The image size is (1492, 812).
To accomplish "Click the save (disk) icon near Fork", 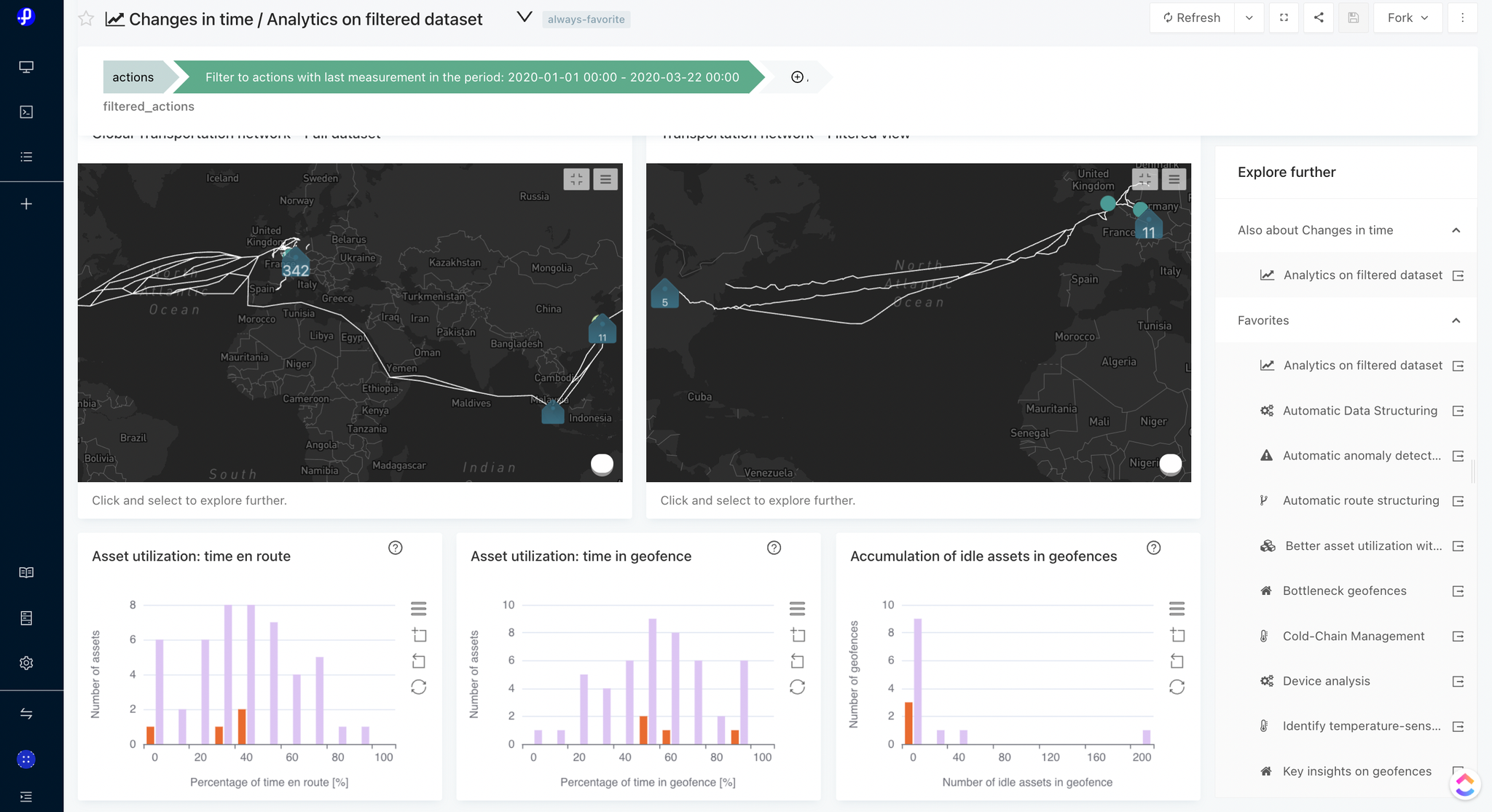I will (x=1354, y=17).
